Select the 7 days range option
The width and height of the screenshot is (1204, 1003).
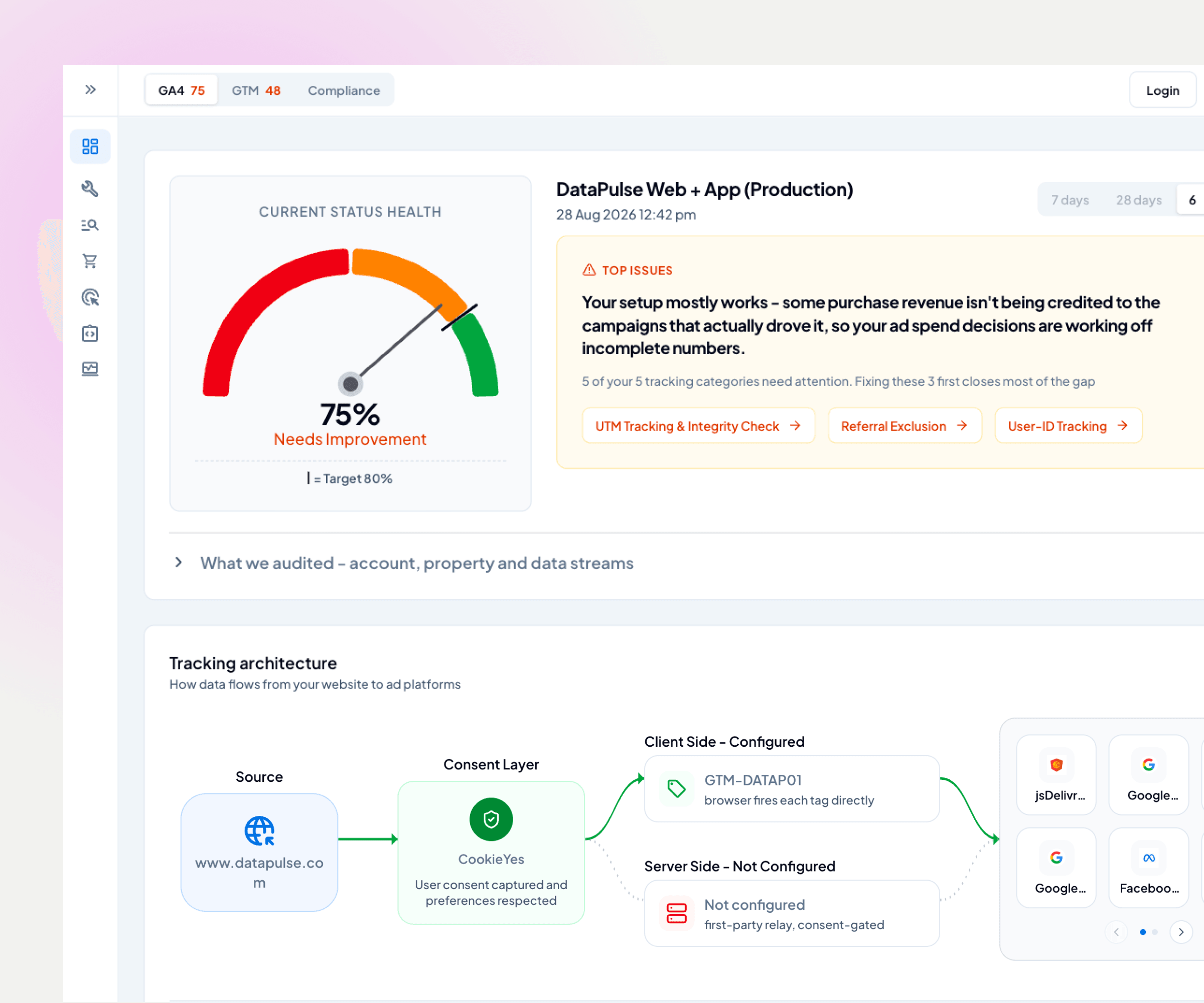(1070, 200)
